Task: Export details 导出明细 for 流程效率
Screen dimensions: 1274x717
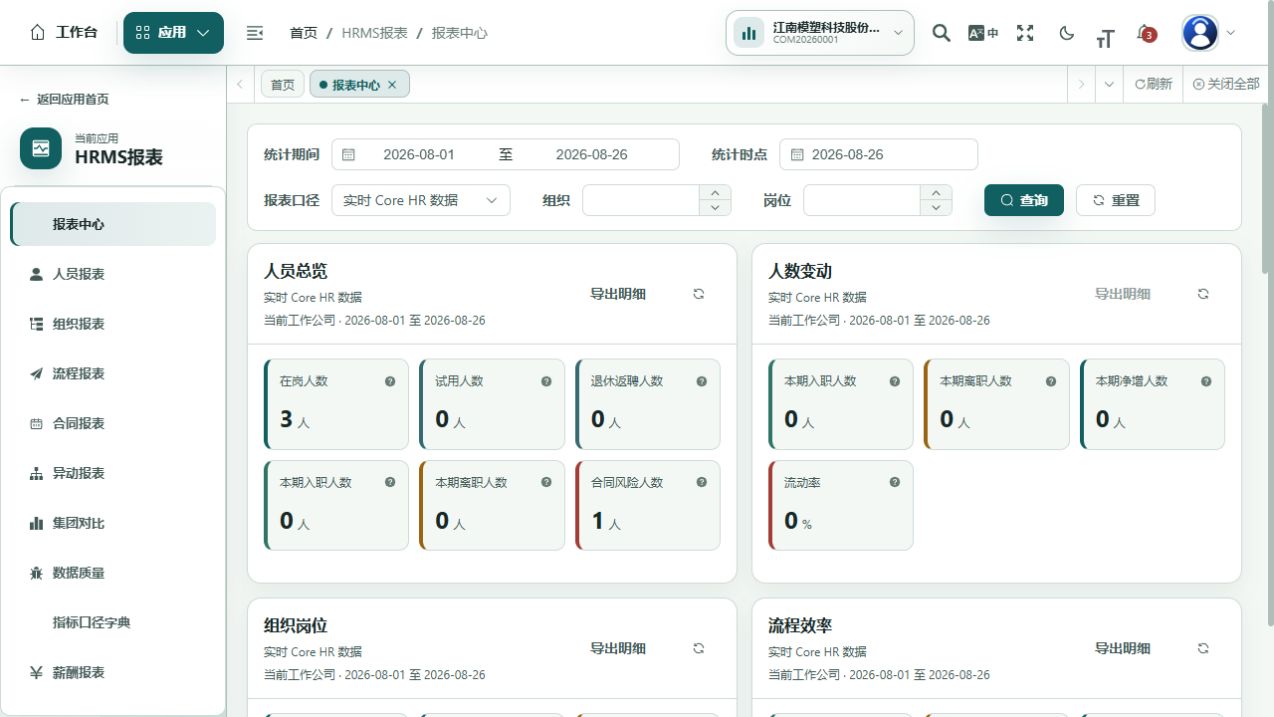Action: coord(1122,648)
